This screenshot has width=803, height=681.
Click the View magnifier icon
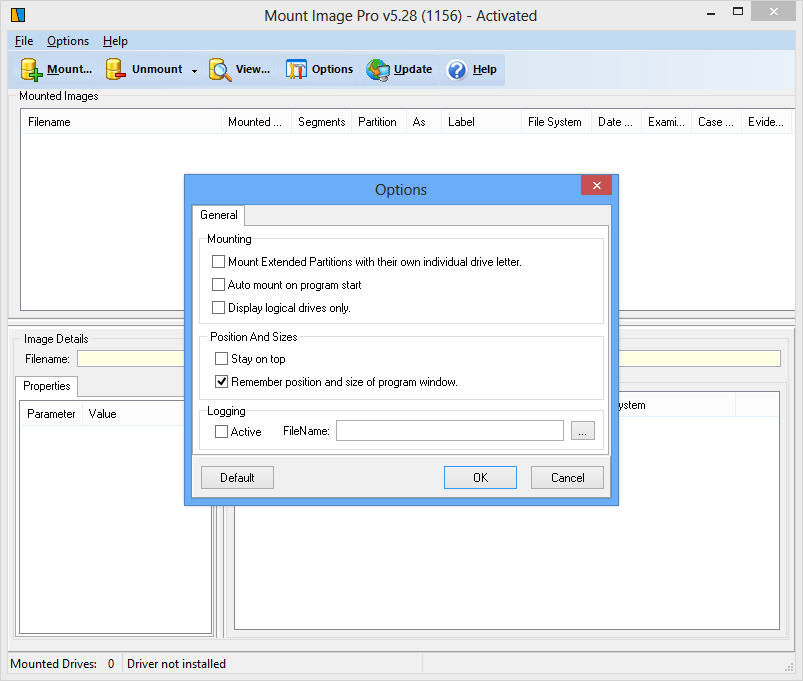pos(220,70)
